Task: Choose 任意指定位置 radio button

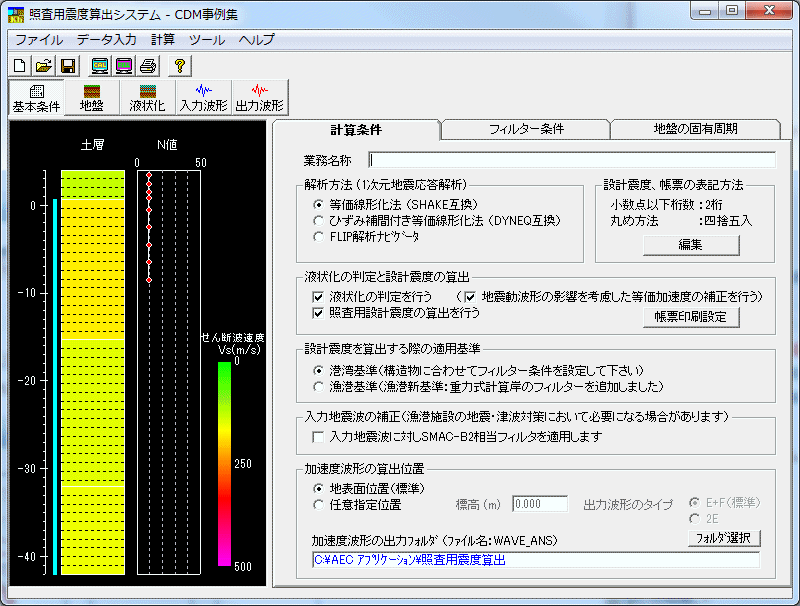Action: [x=319, y=505]
